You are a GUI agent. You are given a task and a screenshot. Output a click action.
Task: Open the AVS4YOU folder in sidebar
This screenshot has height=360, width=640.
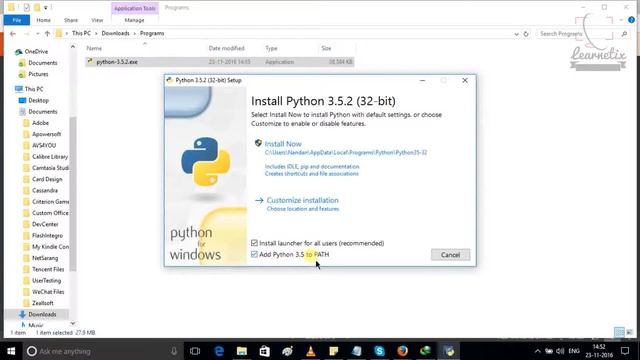[44, 145]
